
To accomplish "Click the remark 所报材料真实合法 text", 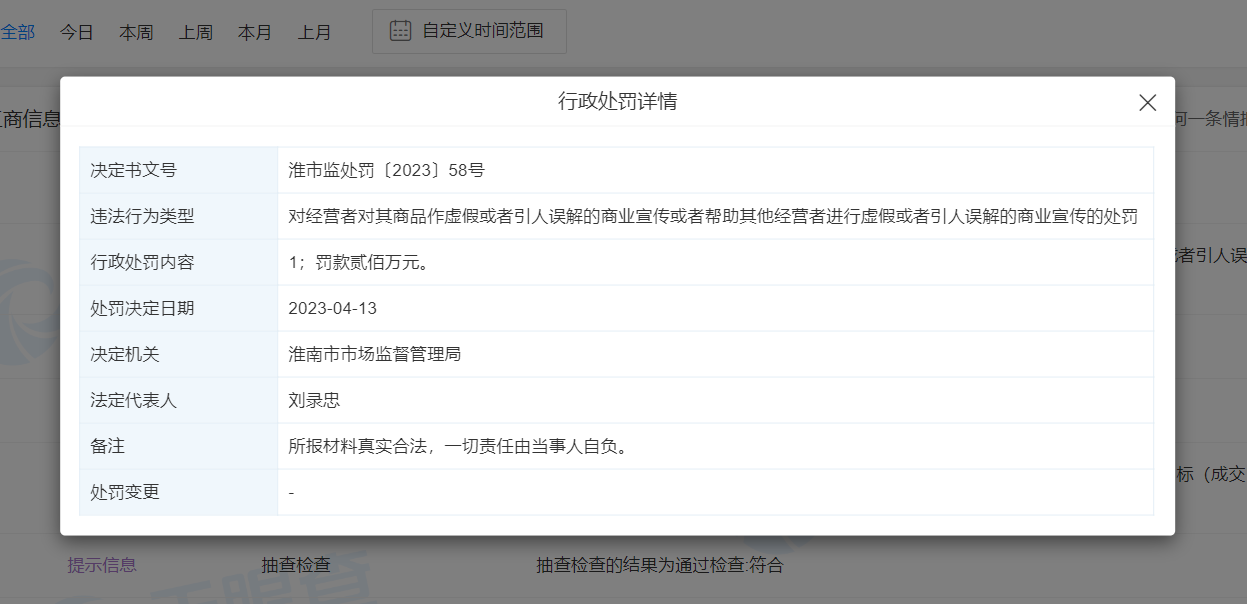I will 461,446.
